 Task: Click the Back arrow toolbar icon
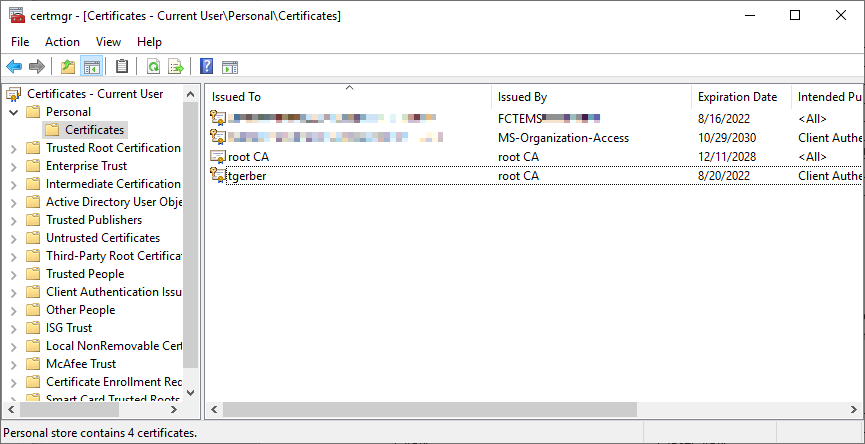(x=14, y=67)
